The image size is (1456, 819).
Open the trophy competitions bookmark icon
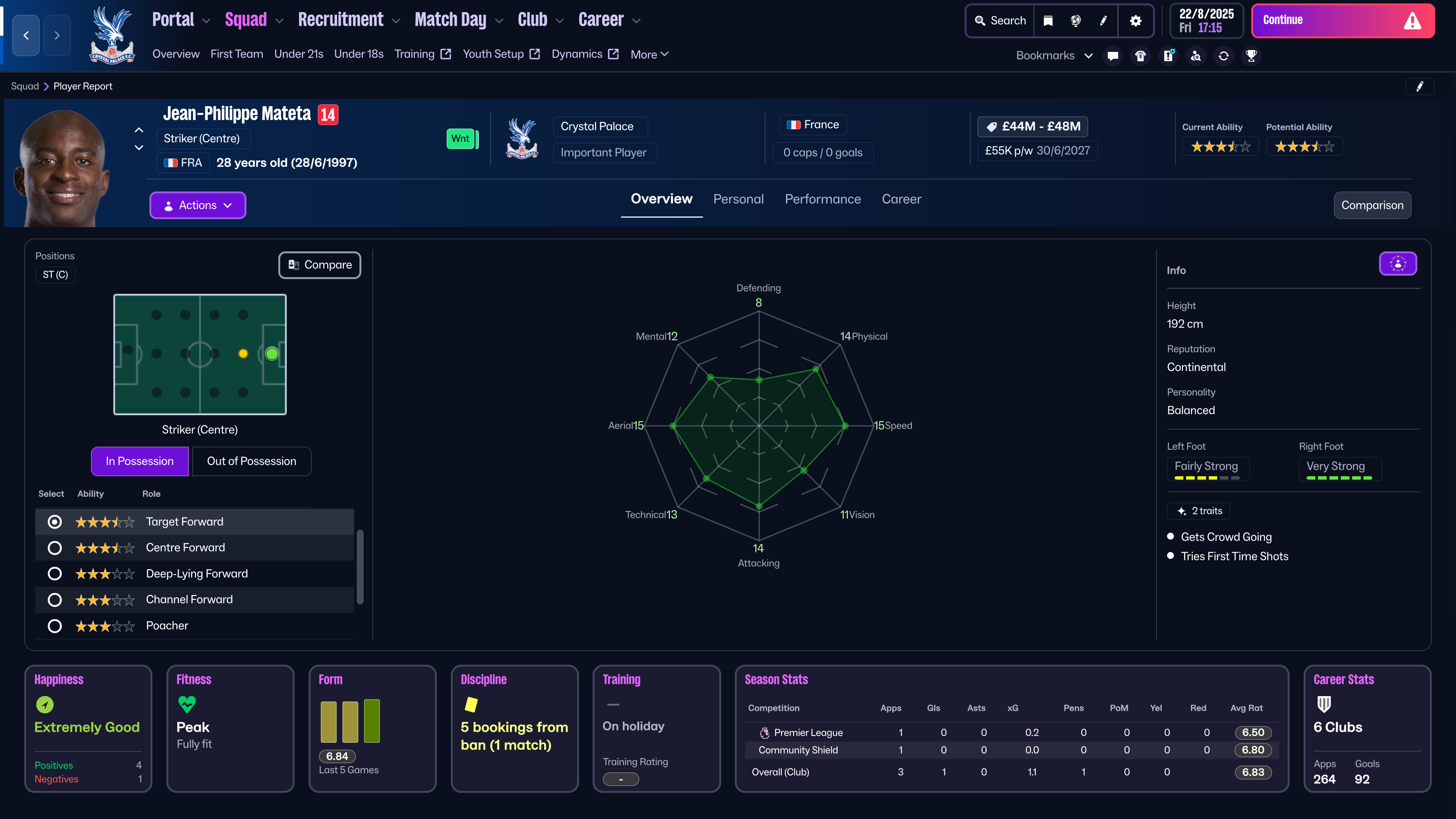click(1251, 55)
